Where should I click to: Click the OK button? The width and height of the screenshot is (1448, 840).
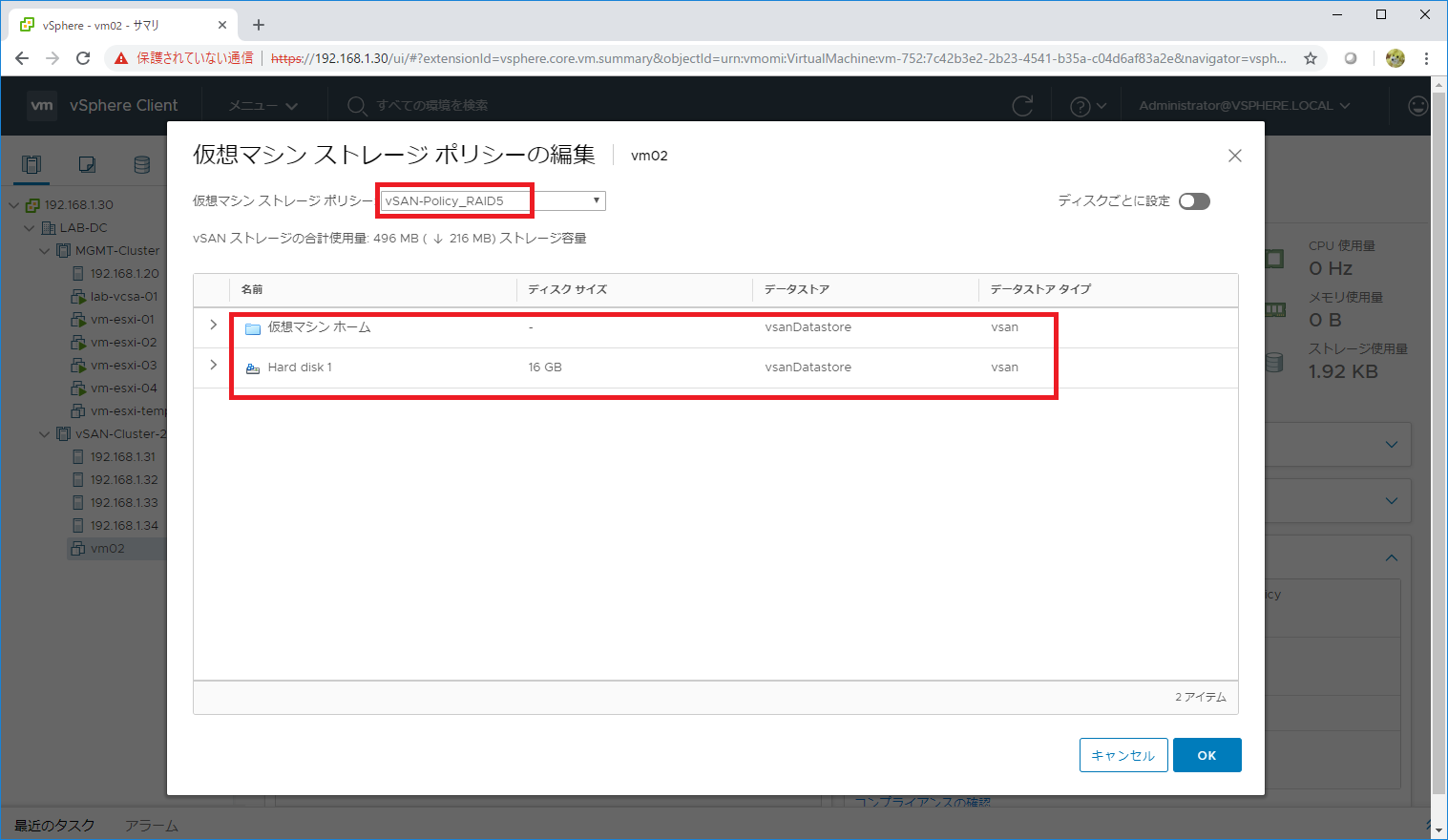tap(1207, 755)
